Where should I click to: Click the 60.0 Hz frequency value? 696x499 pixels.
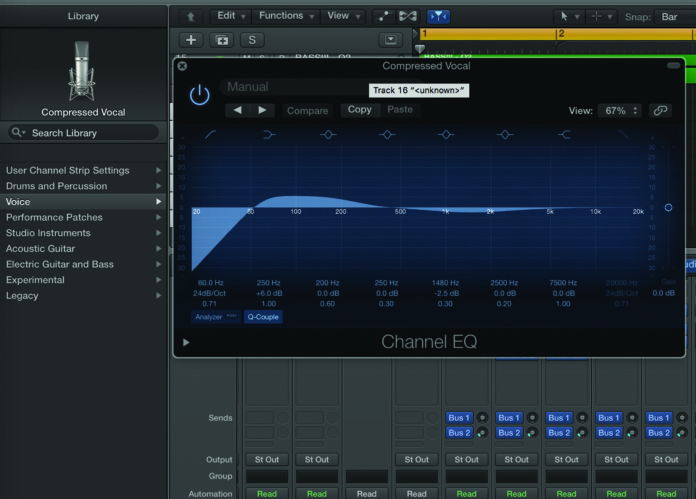point(210,283)
